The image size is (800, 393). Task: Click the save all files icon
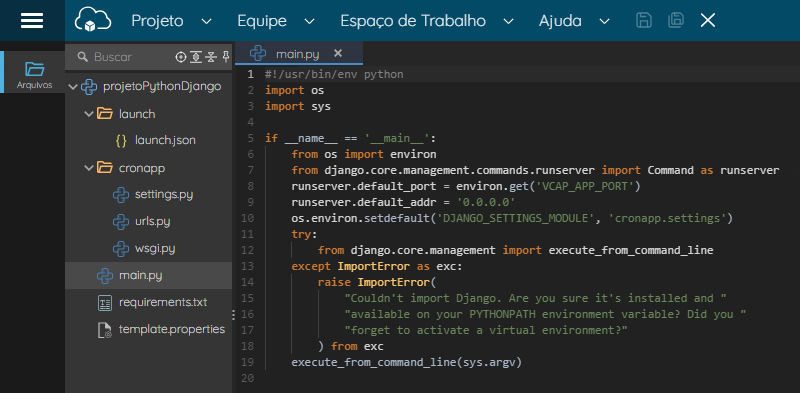676,20
